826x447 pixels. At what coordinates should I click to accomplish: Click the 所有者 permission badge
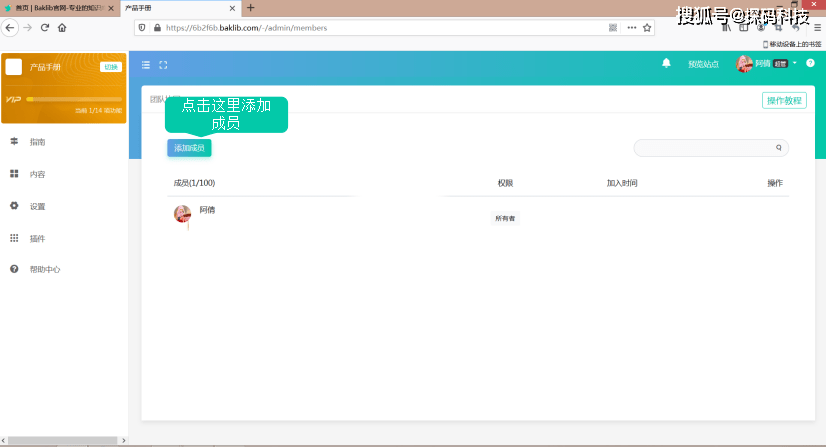point(505,218)
